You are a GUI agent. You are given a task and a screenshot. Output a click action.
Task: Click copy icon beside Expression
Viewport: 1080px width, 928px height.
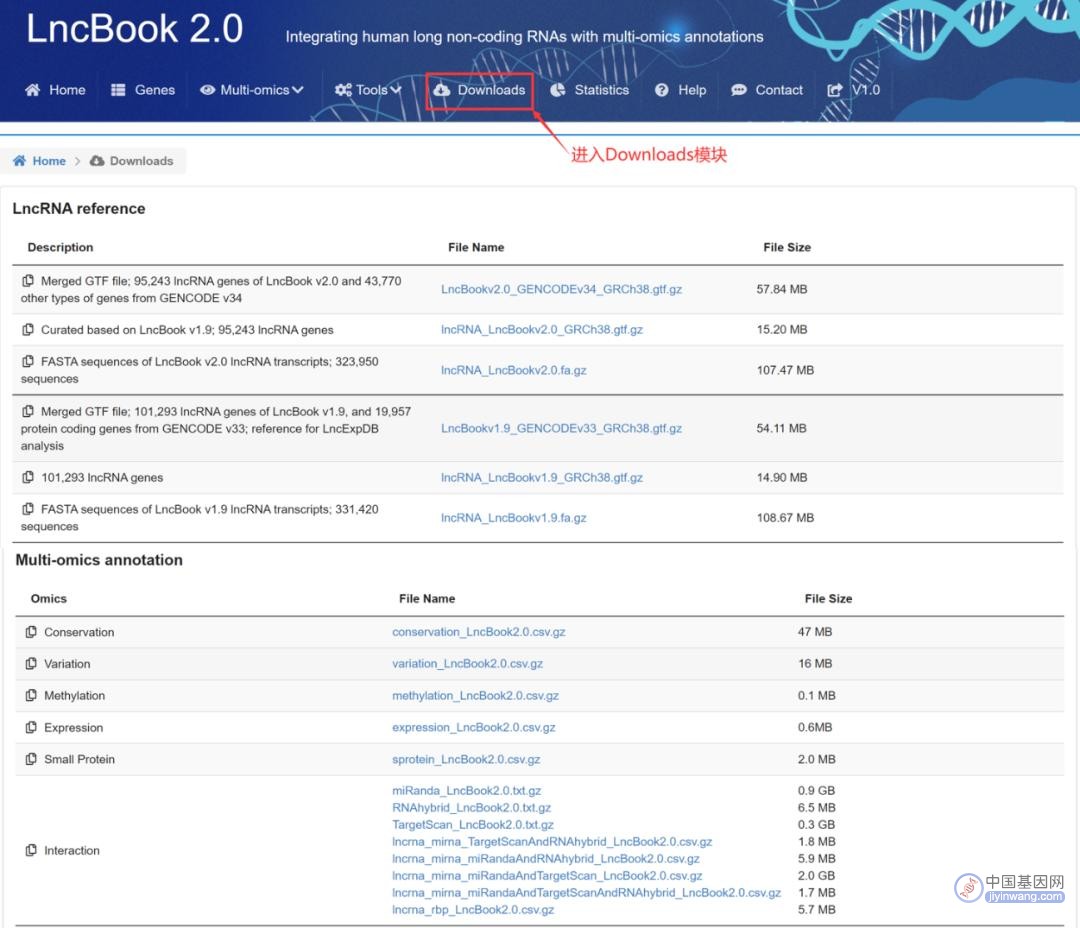(31, 728)
